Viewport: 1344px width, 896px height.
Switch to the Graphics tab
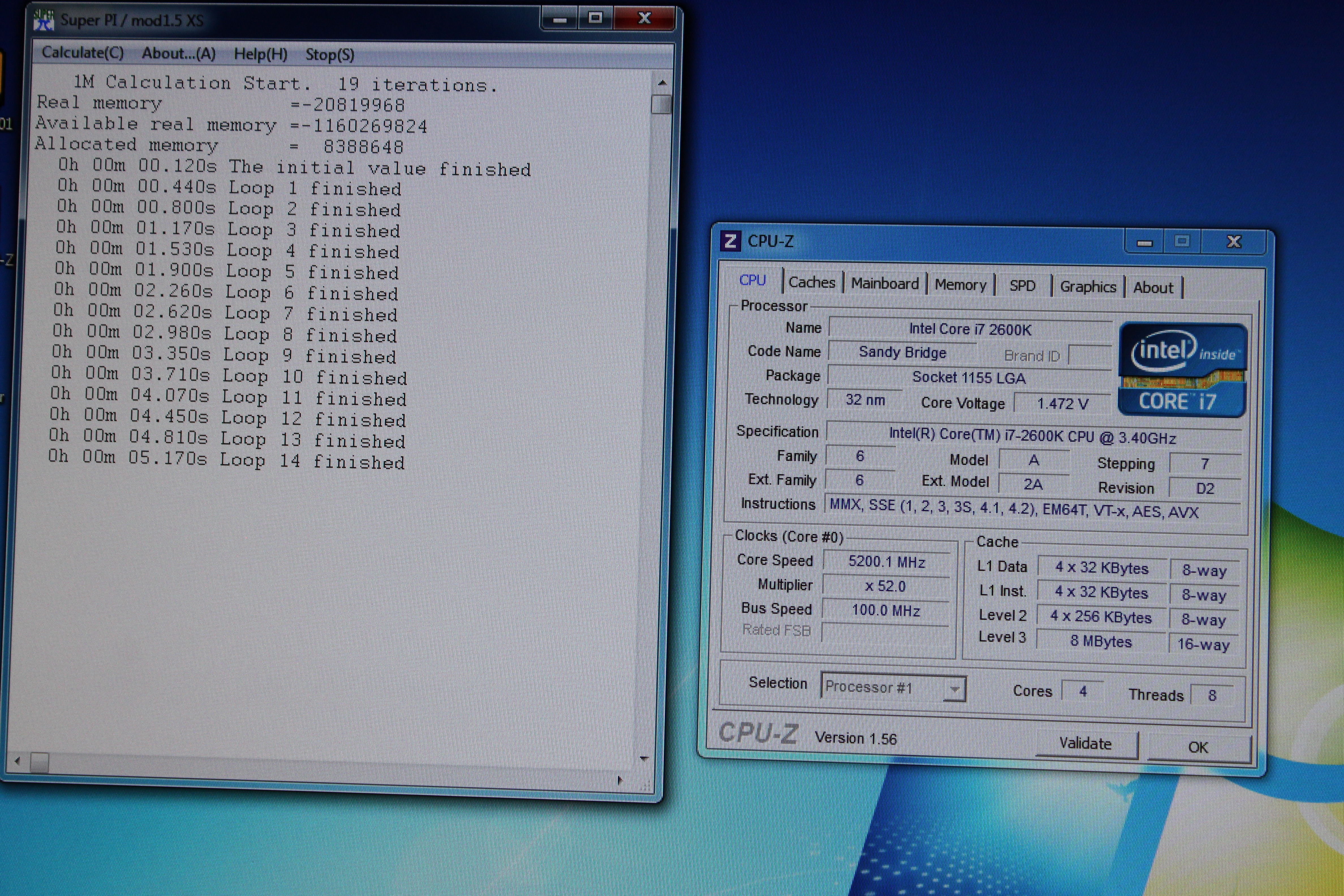[1088, 287]
